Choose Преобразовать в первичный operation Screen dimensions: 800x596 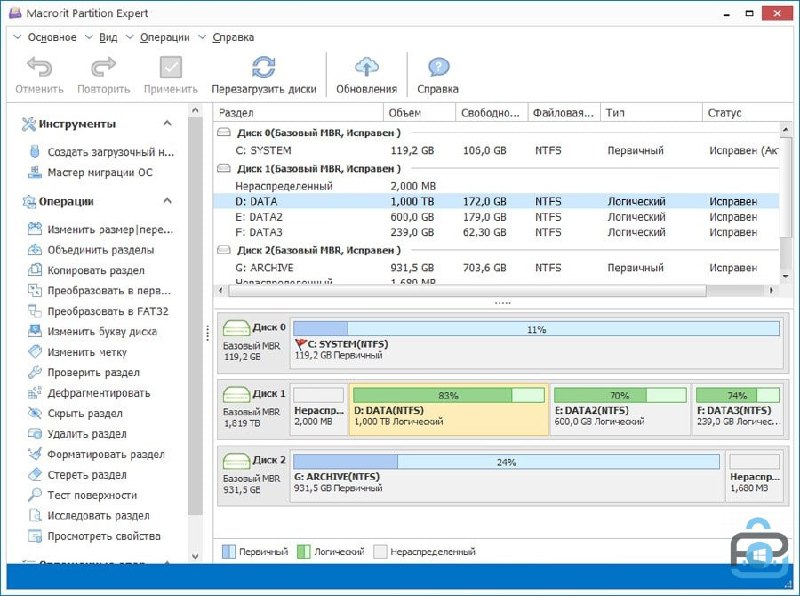pyautogui.click(x=99, y=290)
